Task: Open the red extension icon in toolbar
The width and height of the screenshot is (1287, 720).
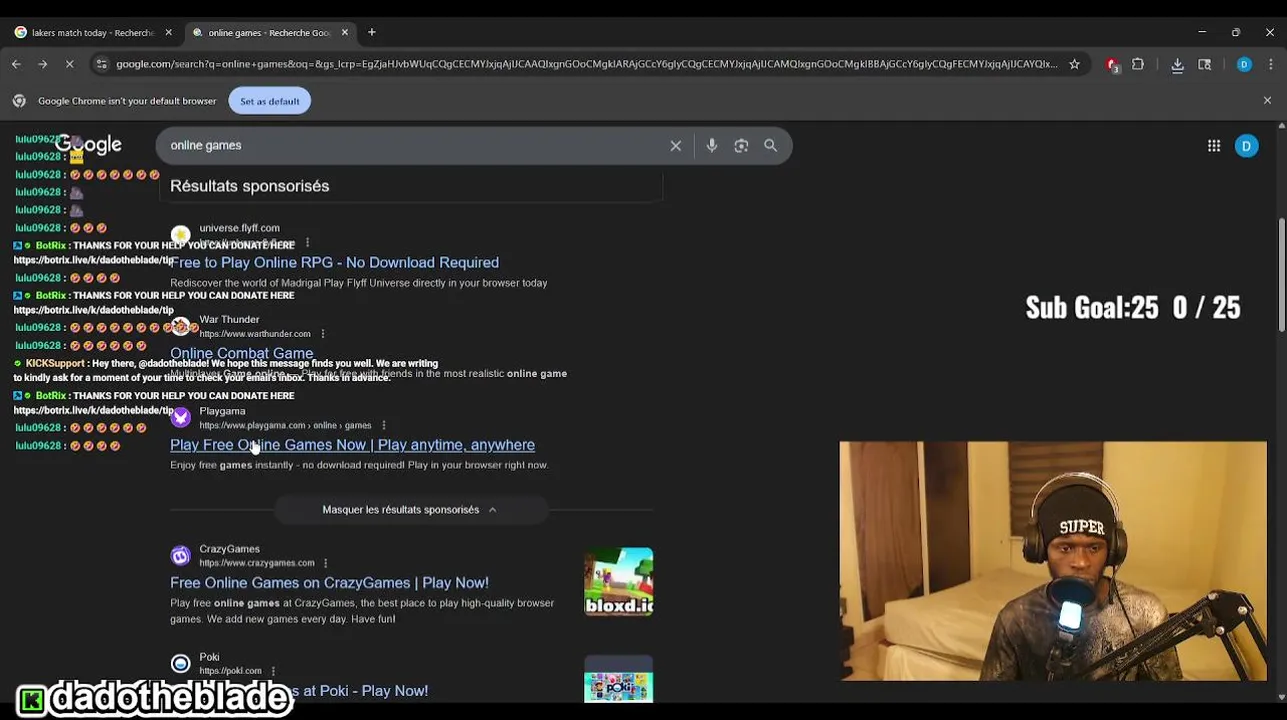Action: point(1112,64)
